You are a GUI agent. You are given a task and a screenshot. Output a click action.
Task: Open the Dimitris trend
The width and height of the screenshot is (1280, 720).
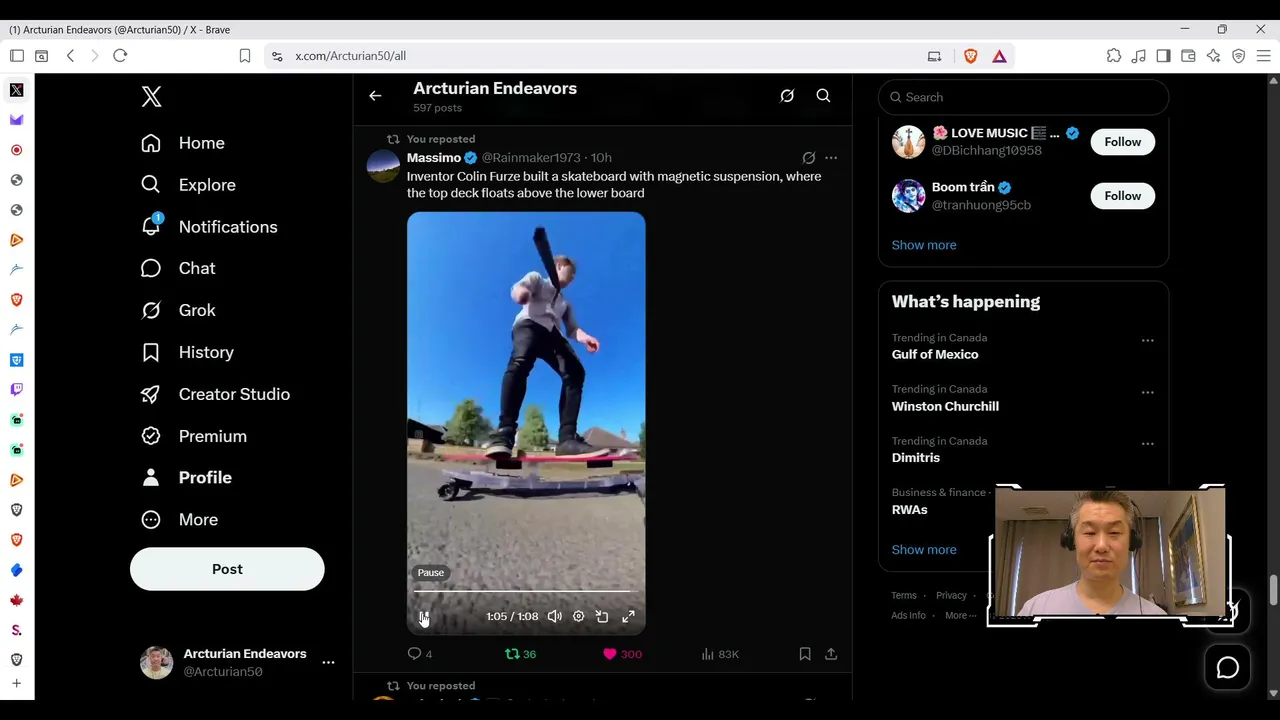pyautogui.click(x=916, y=458)
